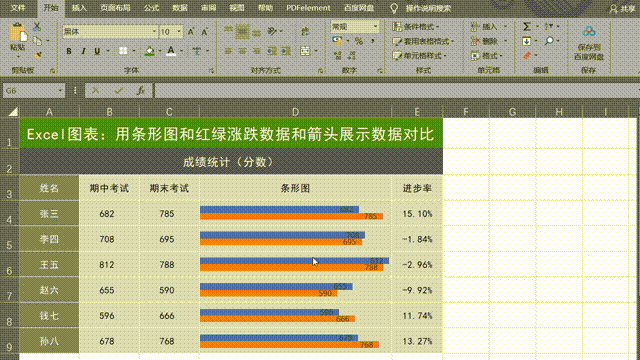This screenshot has height=360, width=640.
Task: Open Sort and Filter icon
Action: click(549, 27)
